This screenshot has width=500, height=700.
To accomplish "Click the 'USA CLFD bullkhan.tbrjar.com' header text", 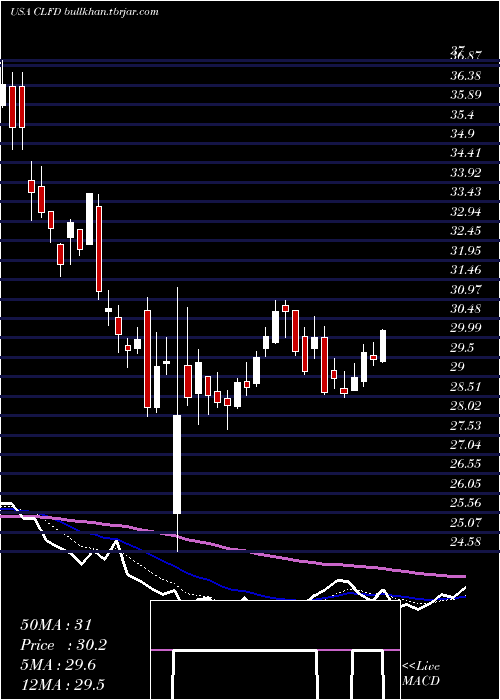I will (84, 12).
